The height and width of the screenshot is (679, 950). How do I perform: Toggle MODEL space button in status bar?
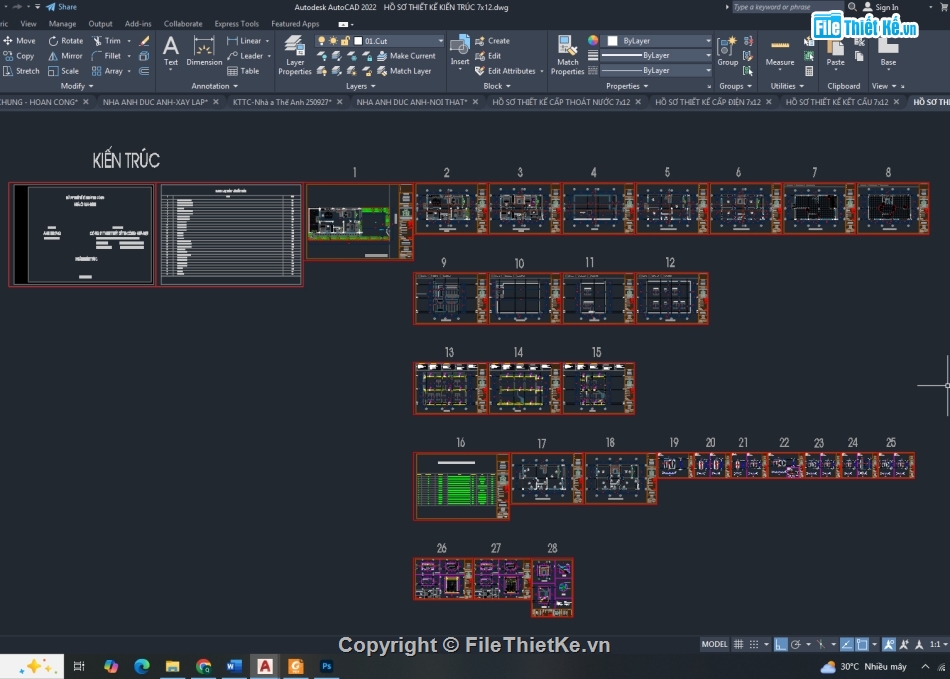tap(714, 645)
